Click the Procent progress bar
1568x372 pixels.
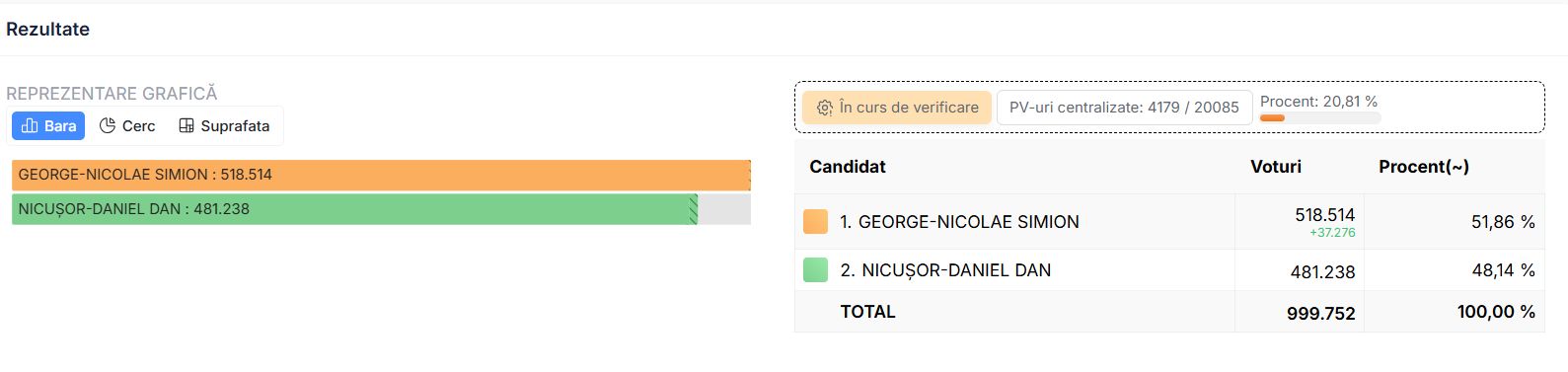coord(1320,117)
